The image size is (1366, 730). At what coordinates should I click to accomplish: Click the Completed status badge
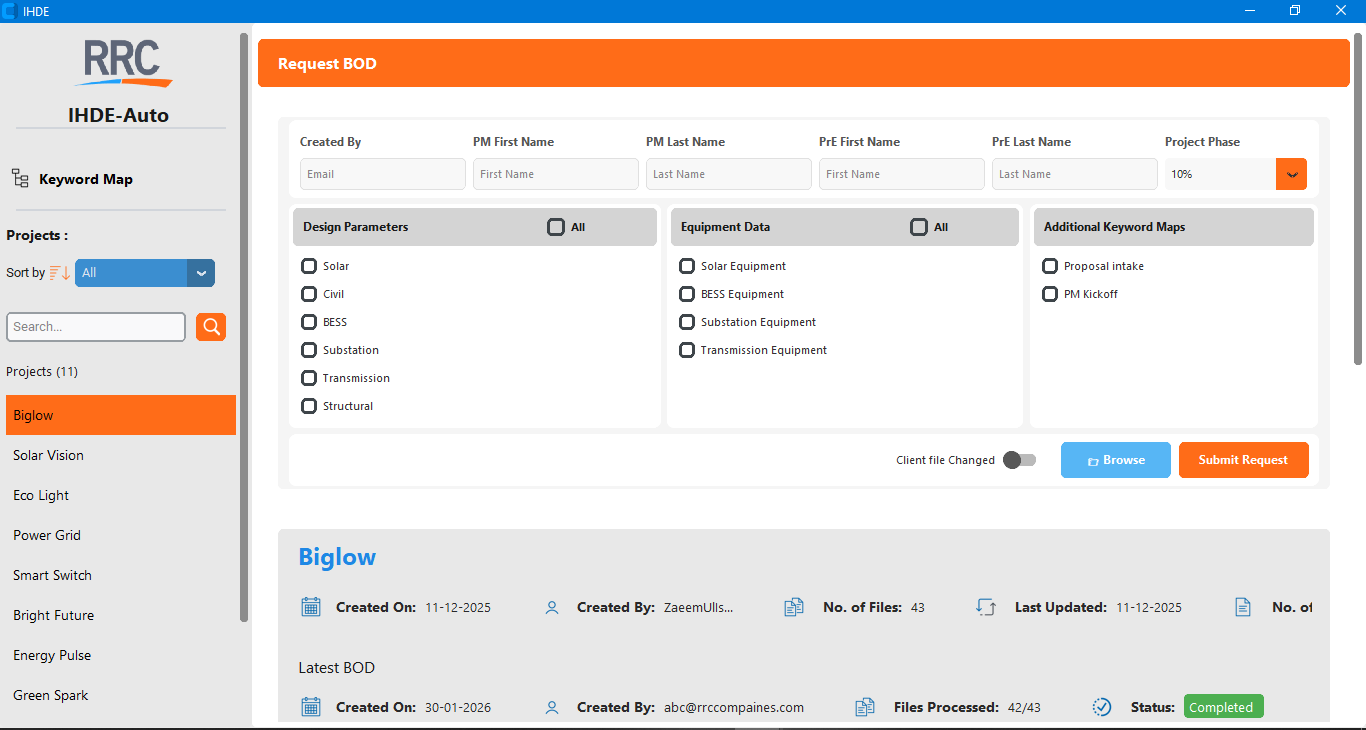[x=1224, y=707]
